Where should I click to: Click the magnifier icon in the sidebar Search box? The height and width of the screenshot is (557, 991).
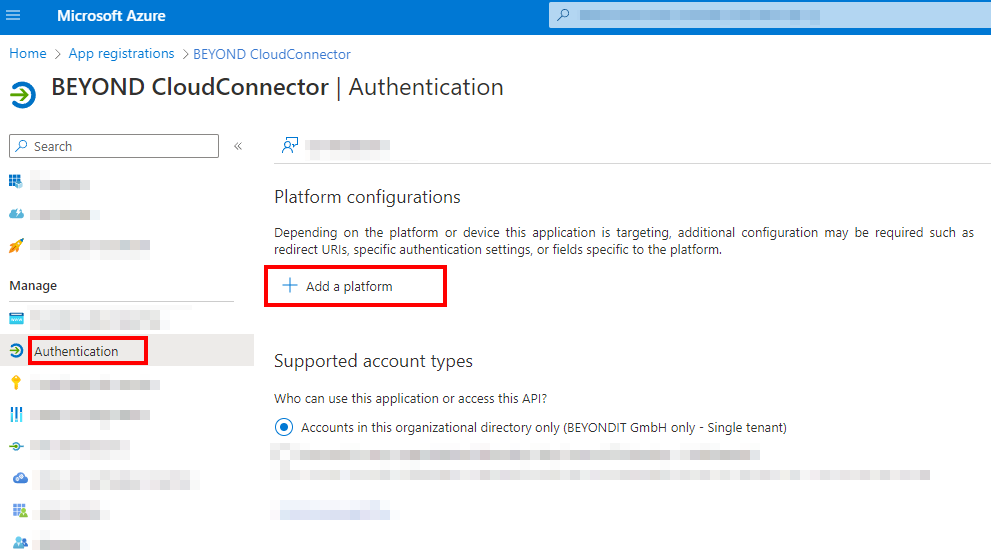coord(22,146)
